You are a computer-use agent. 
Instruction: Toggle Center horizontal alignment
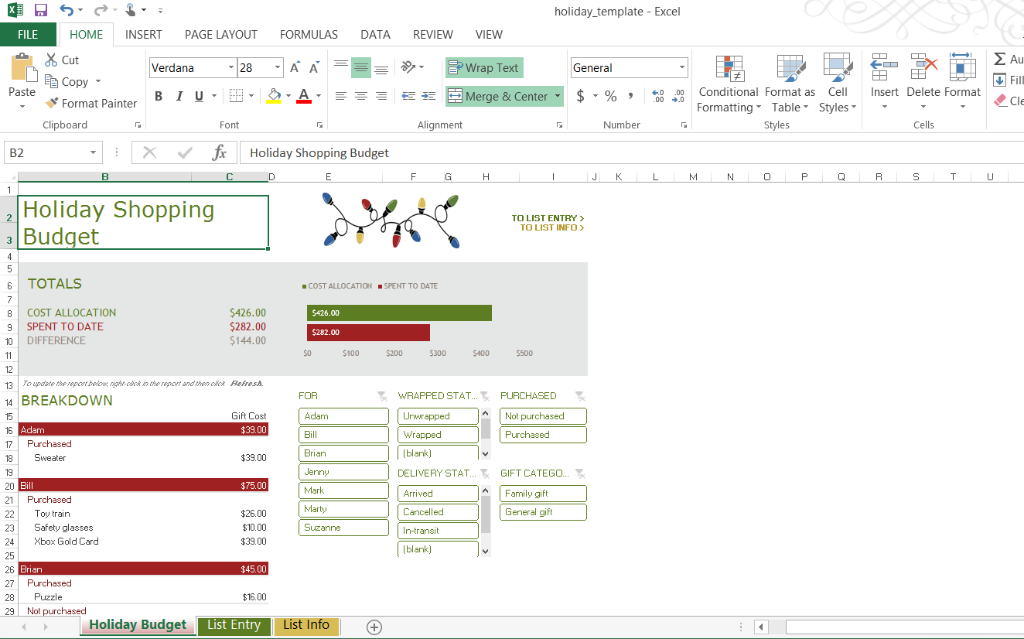click(361, 96)
